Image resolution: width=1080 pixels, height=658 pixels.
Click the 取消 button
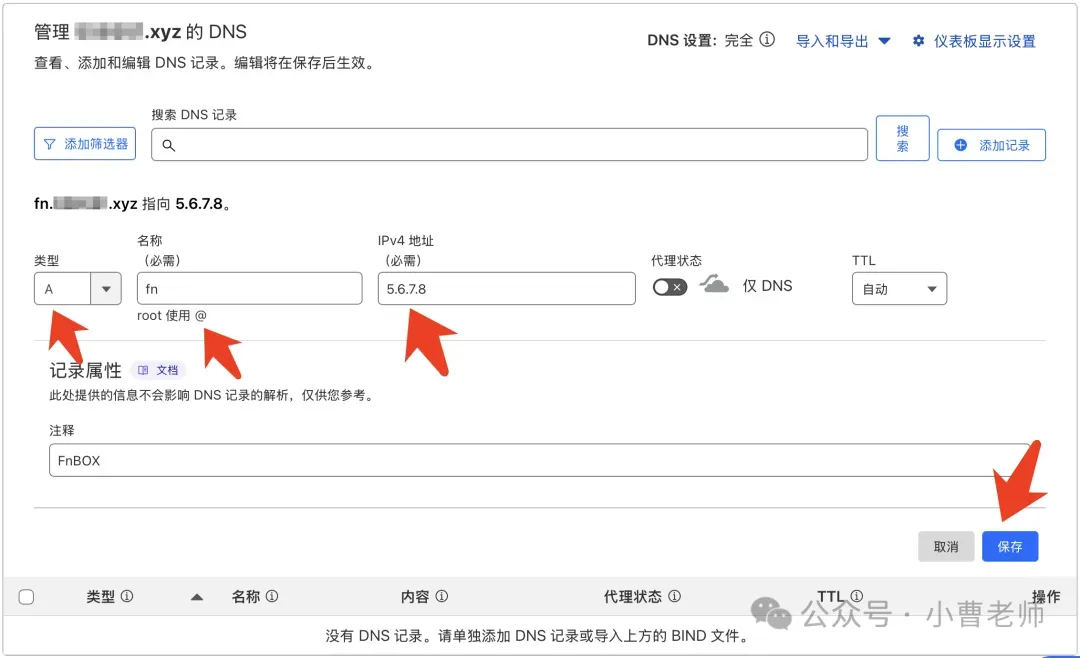point(945,546)
